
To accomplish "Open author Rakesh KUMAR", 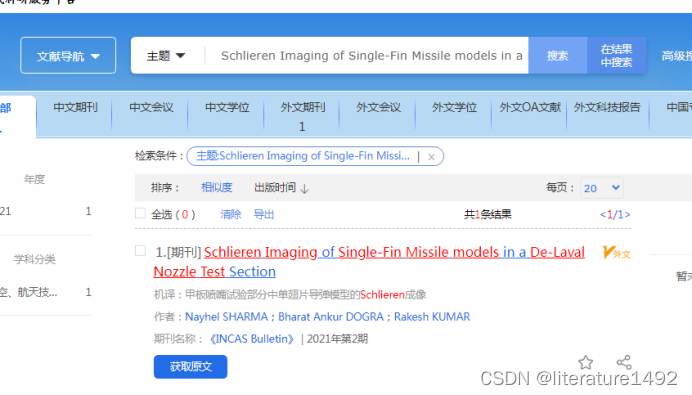I will [x=432, y=317].
